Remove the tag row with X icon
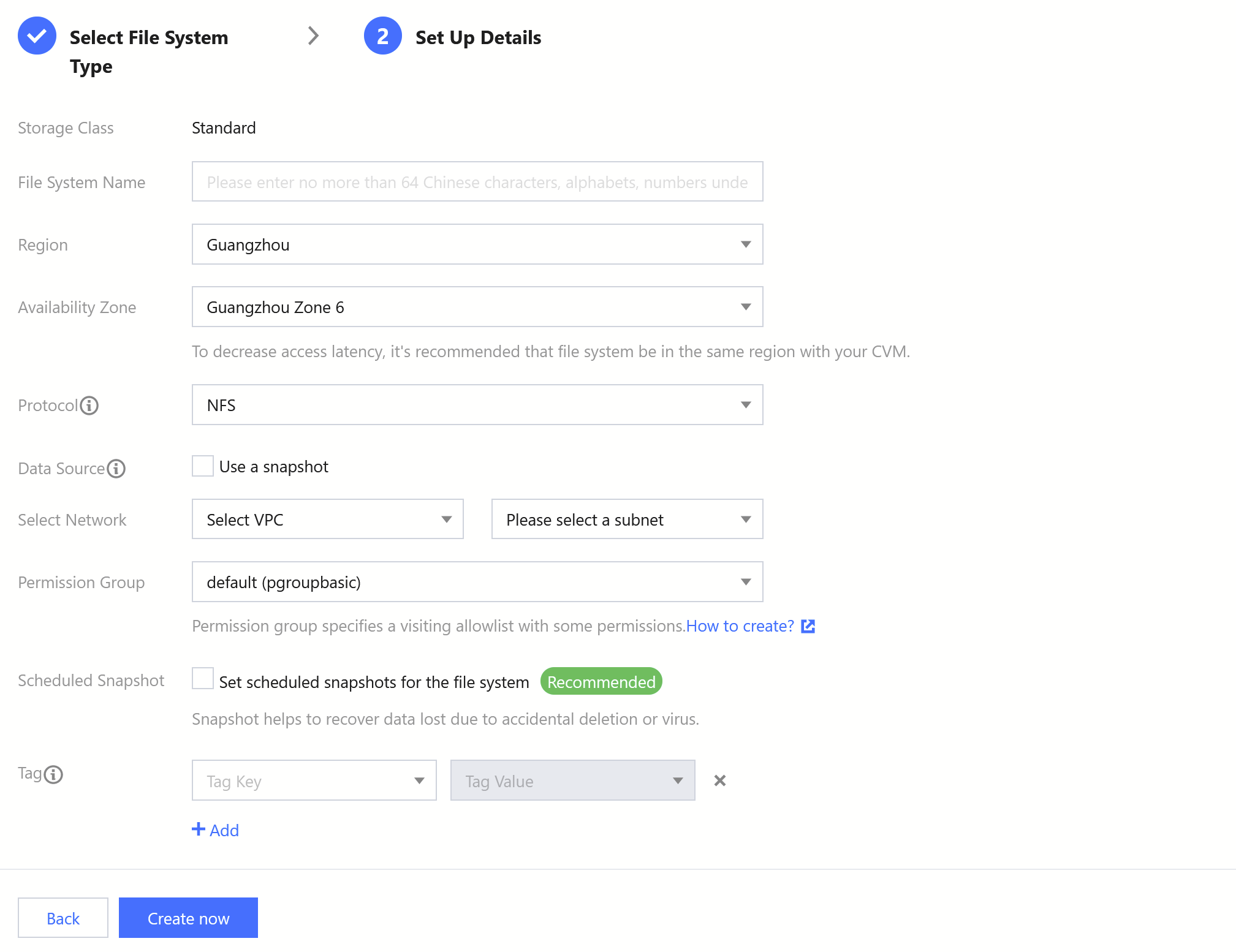 click(720, 780)
